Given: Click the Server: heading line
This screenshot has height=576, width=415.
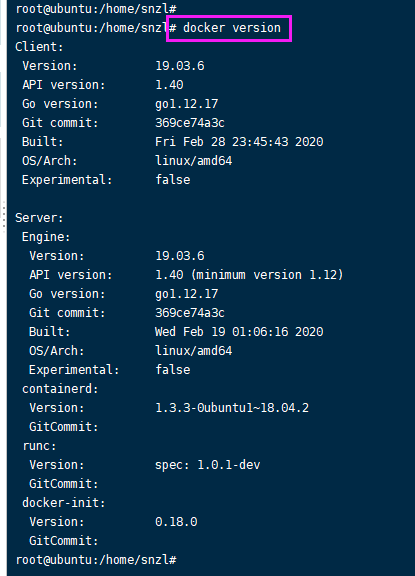Looking at the screenshot, I should point(39,218).
